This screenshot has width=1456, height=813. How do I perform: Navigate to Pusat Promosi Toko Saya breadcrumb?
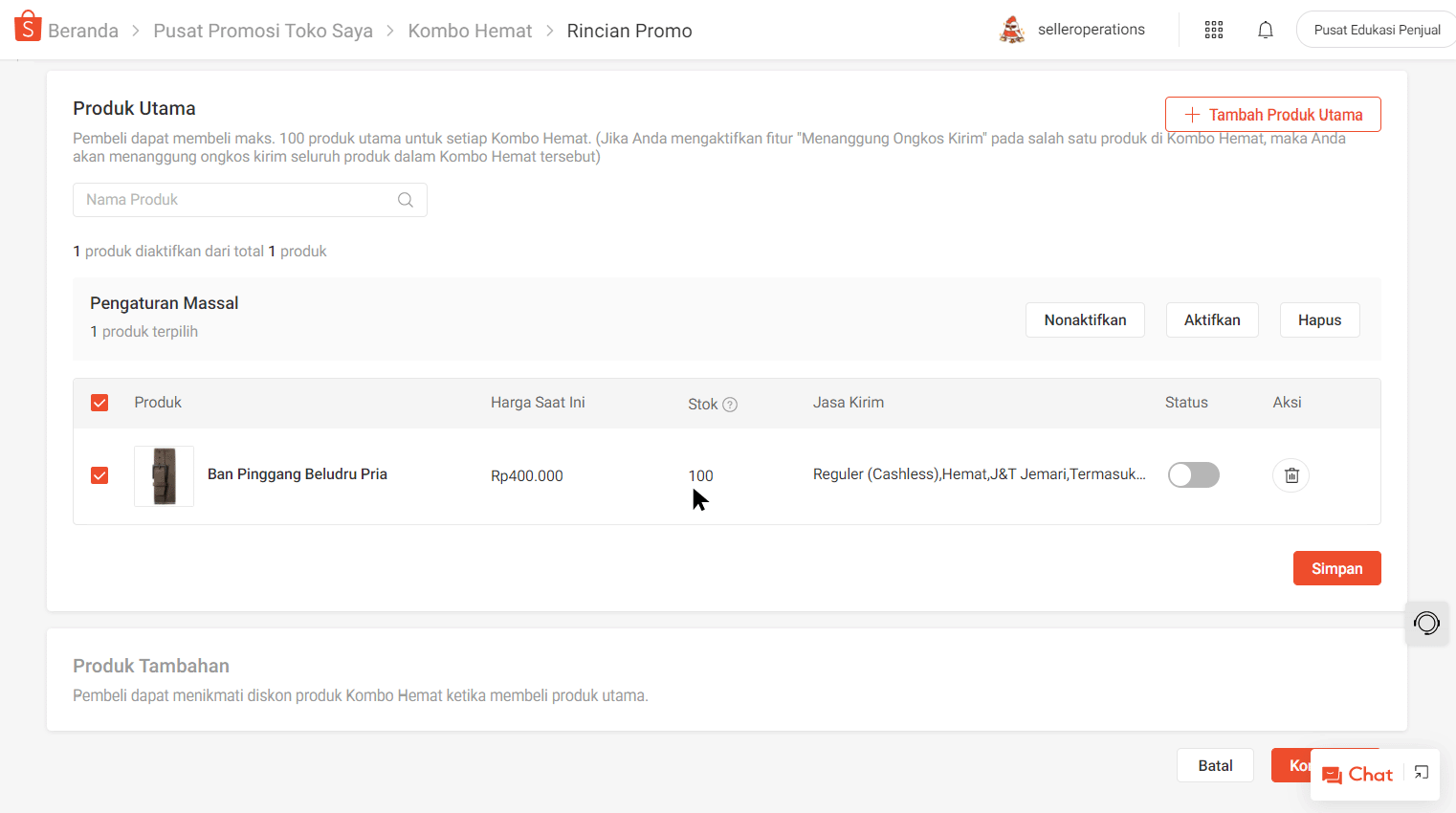point(263,31)
